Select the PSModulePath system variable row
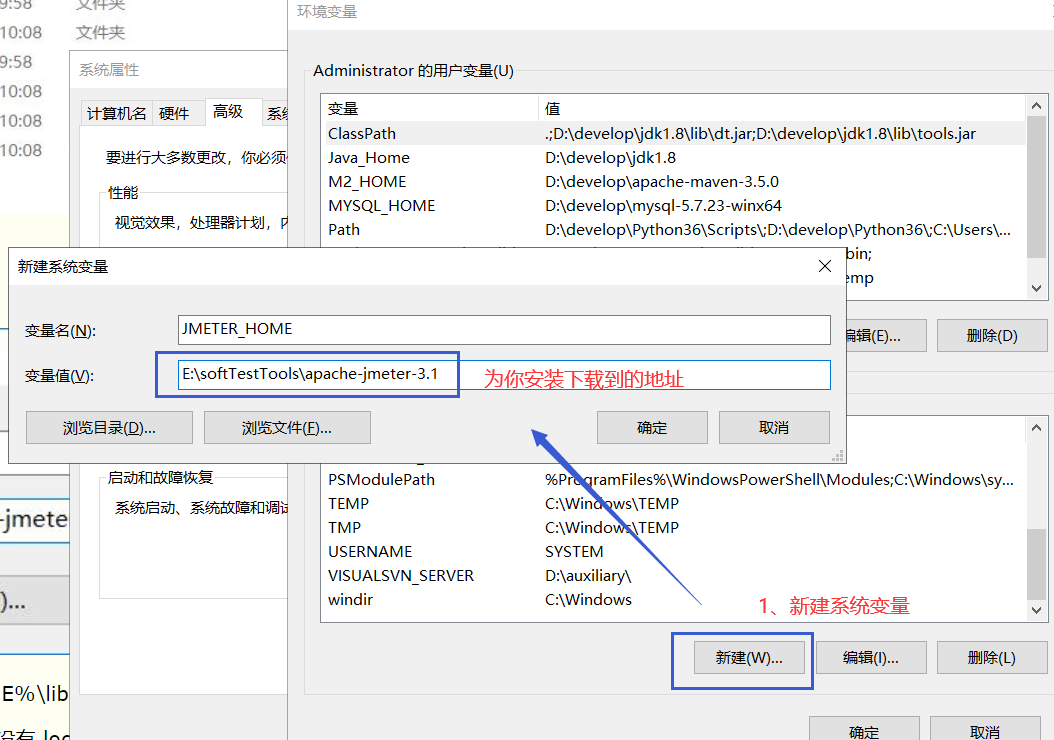 (x=676, y=479)
